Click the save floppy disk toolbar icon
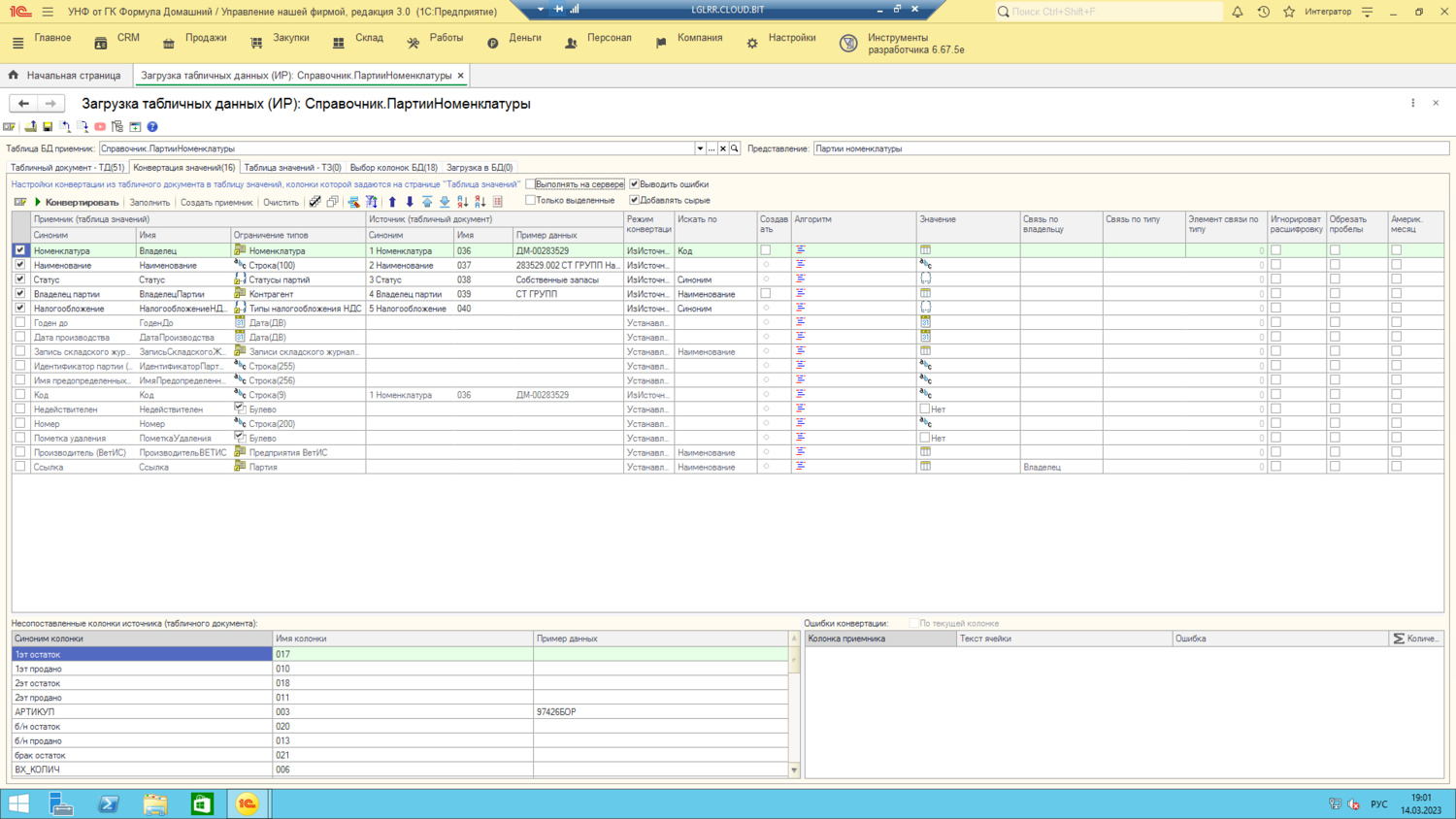 point(48,127)
